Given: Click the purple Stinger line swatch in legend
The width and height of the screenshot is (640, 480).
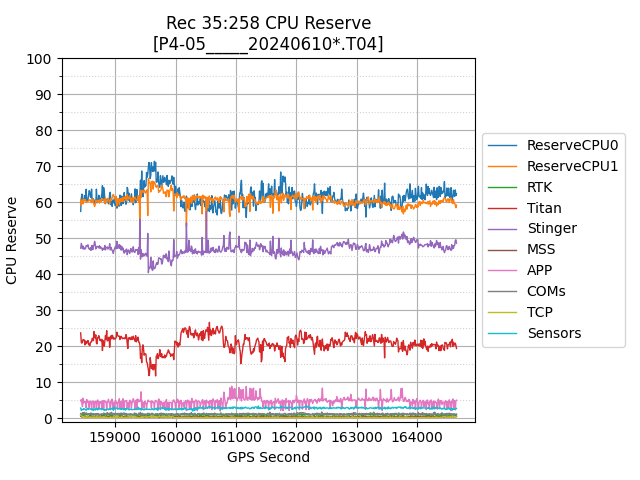Looking at the screenshot, I should pos(503,228).
